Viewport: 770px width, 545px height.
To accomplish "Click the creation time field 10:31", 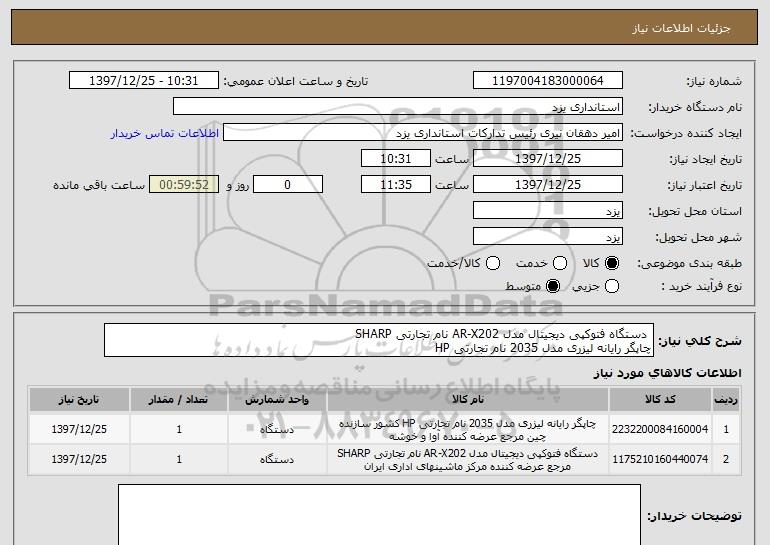I will [x=396, y=159].
